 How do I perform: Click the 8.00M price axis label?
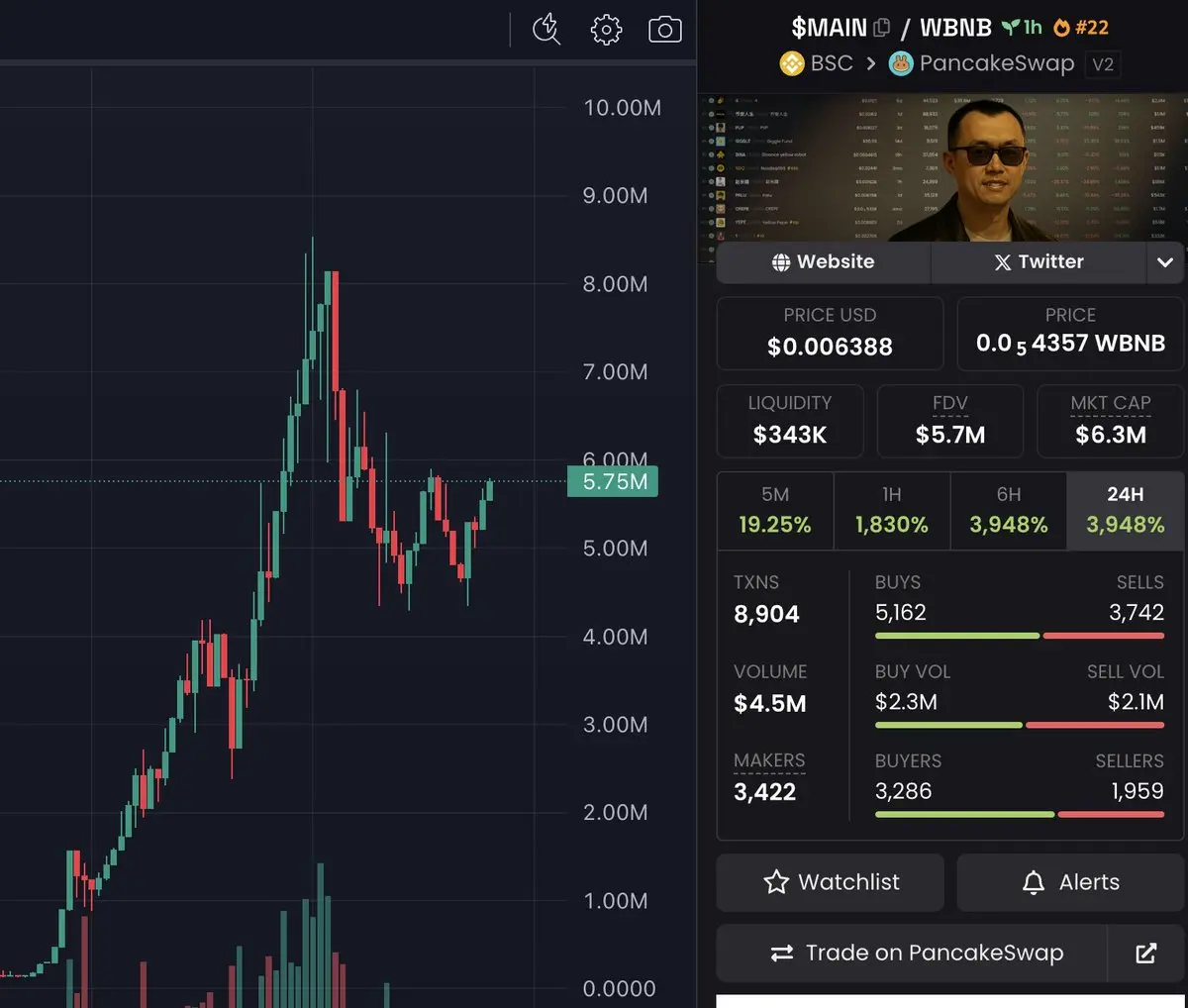(x=615, y=284)
